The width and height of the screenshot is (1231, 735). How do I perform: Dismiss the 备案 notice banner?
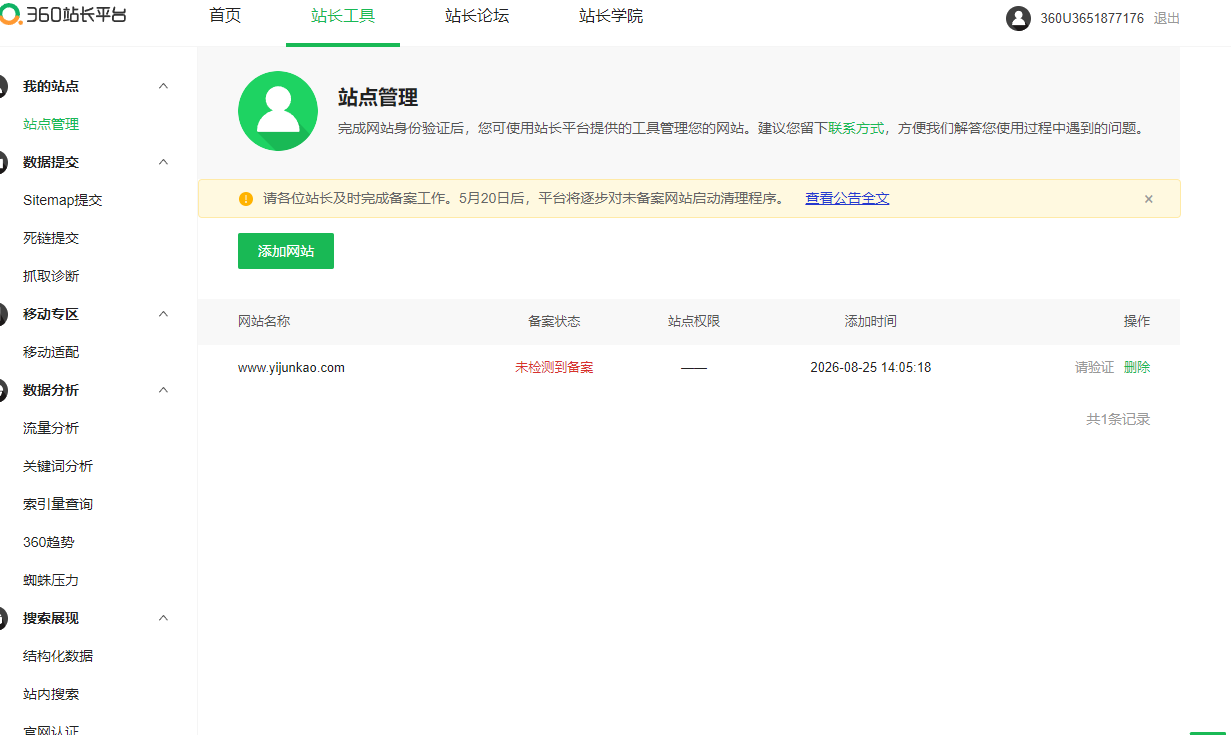pos(1149,199)
